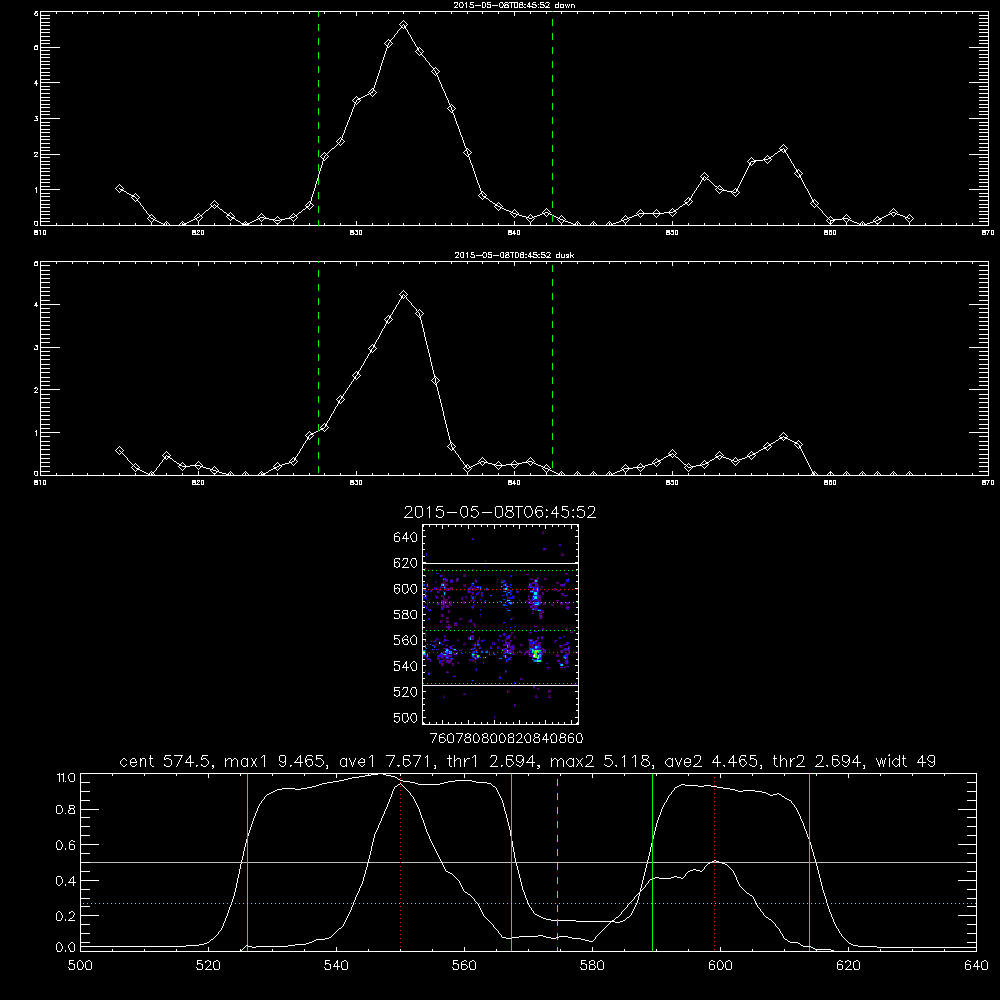Click the heatmap title 2015-05-08T06:45:52
The image size is (1000, 1000).
[x=500, y=512]
